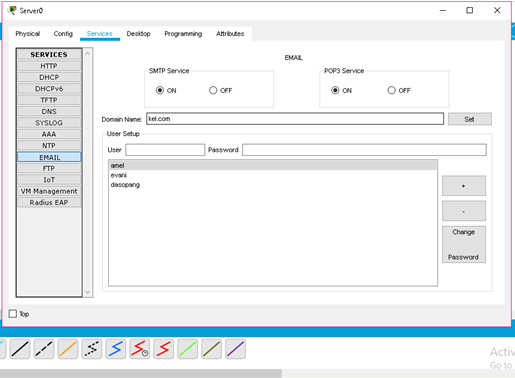Open the Services tab
The width and height of the screenshot is (515, 378).
pyautogui.click(x=99, y=34)
